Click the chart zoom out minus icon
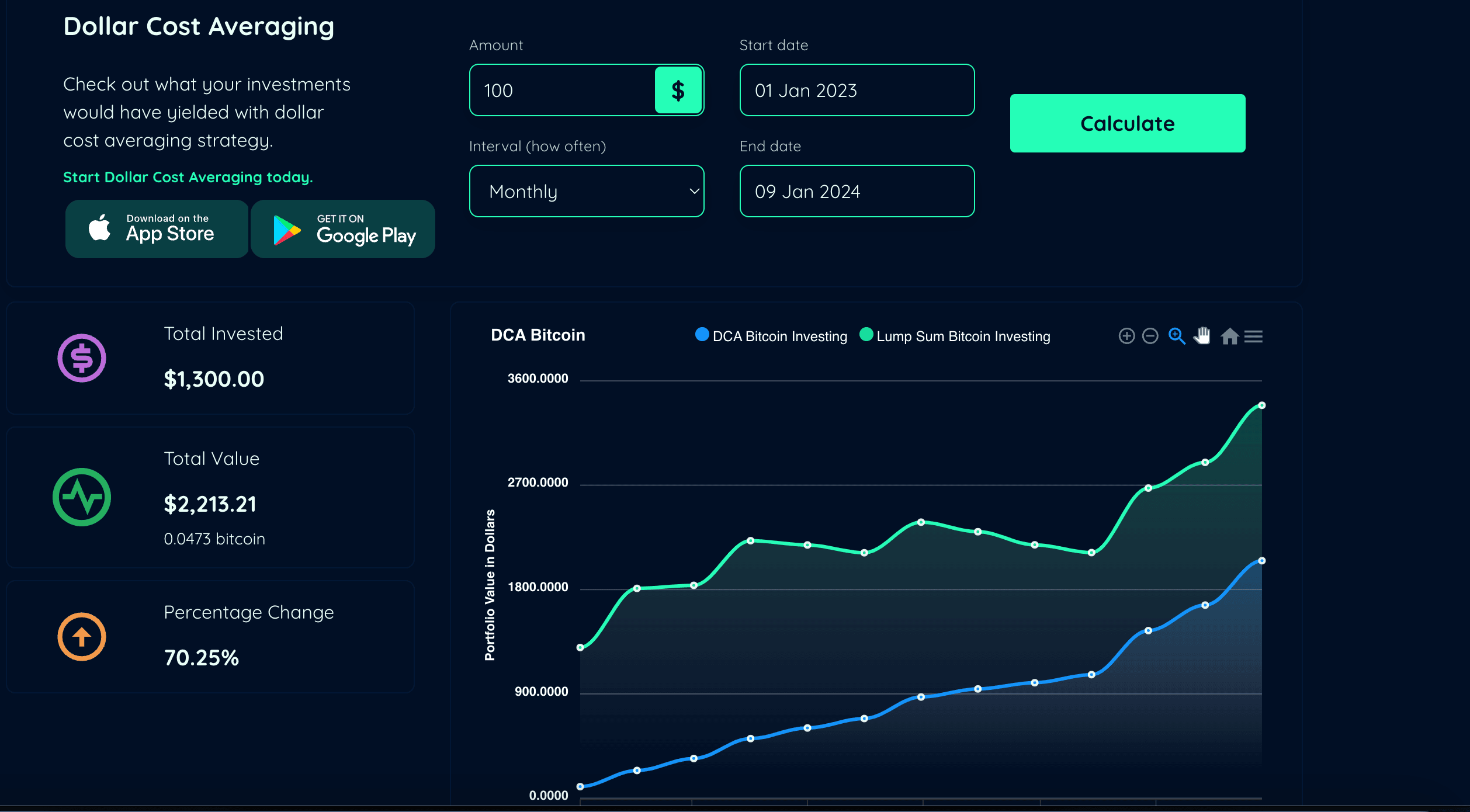 click(x=1150, y=336)
